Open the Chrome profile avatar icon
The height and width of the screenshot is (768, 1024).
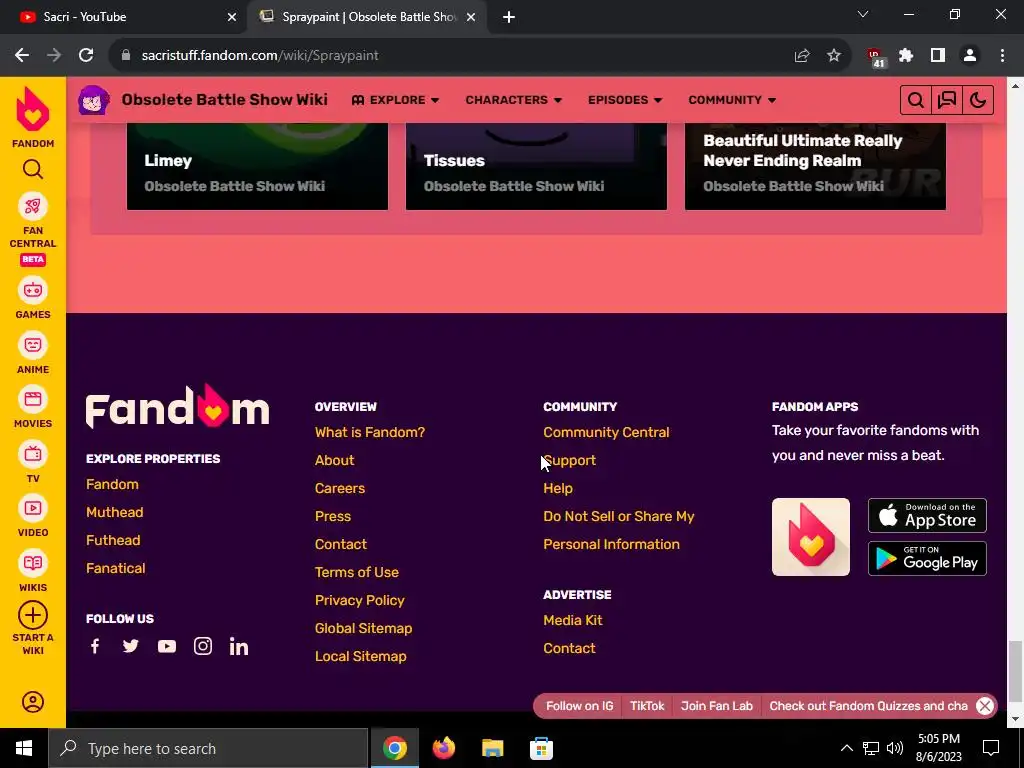pyautogui.click(x=970, y=56)
